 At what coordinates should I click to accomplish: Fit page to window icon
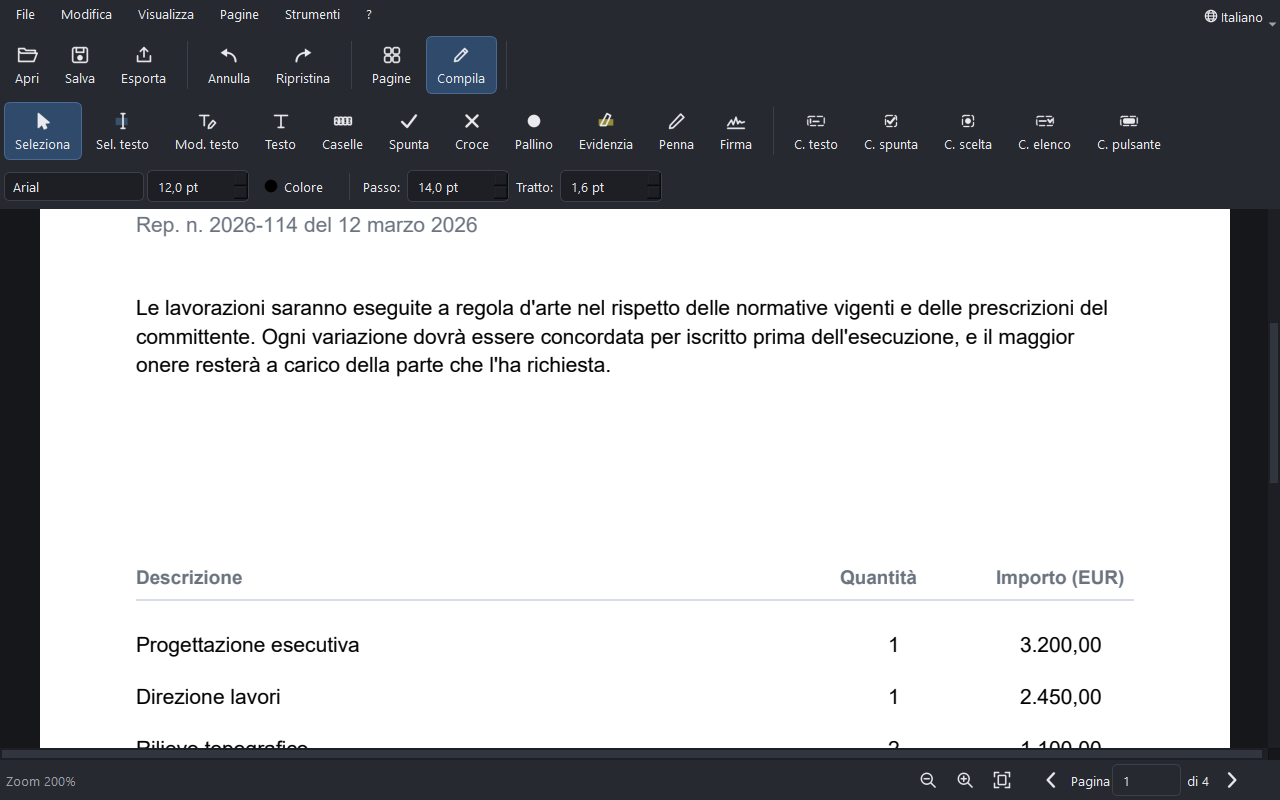point(1002,781)
